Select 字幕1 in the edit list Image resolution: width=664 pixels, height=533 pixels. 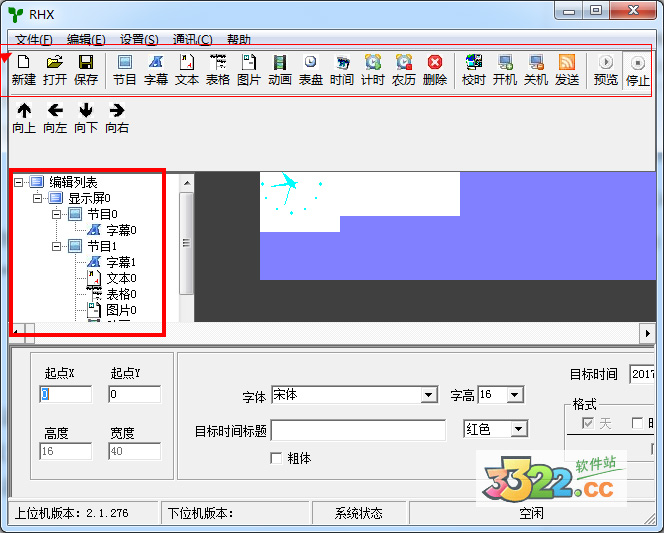[121, 262]
